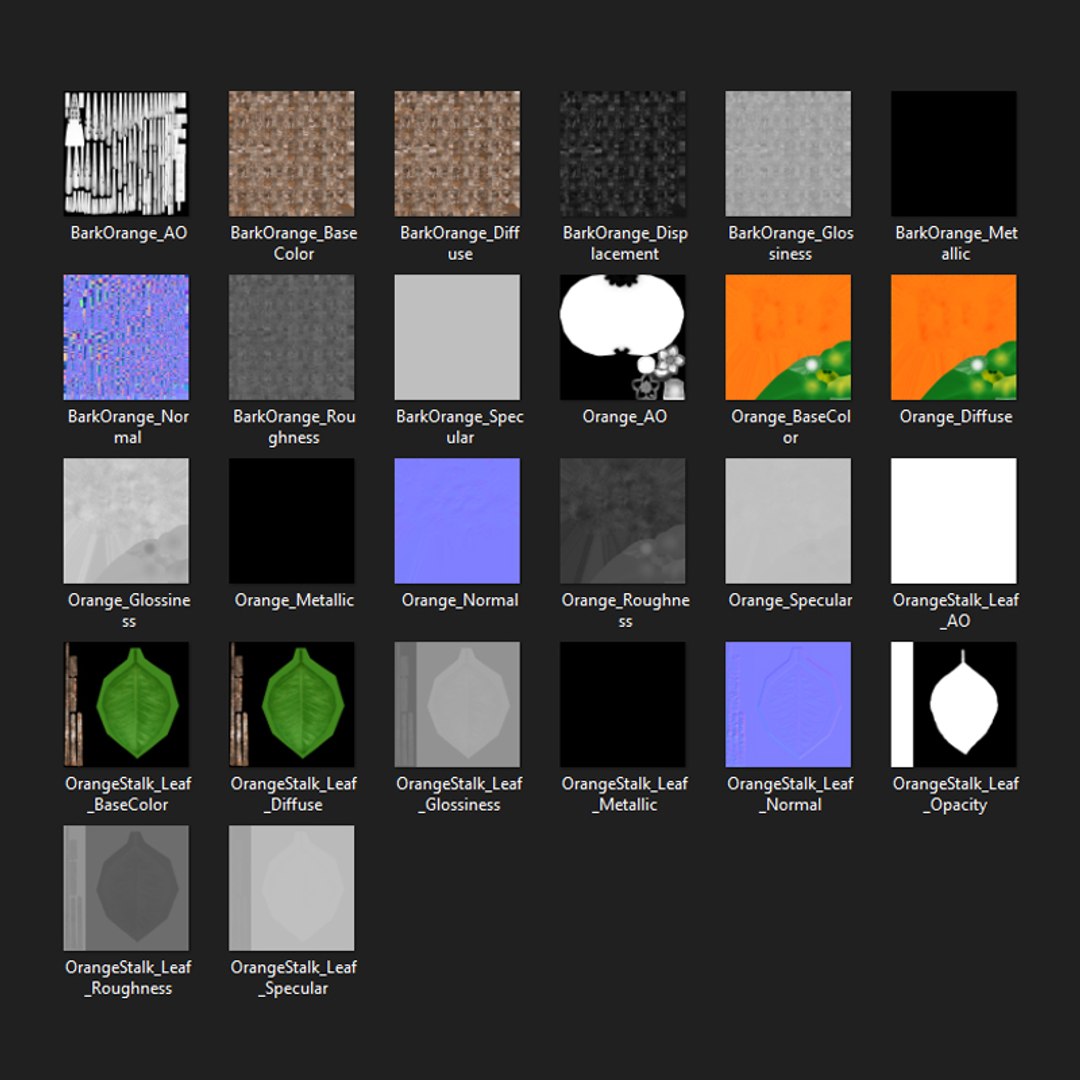Choose the OrangeStalk_Leaf_Metallic thumbnail
Image resolution: width=1080 pixels, height=1080 pixels.
[623, 705]
